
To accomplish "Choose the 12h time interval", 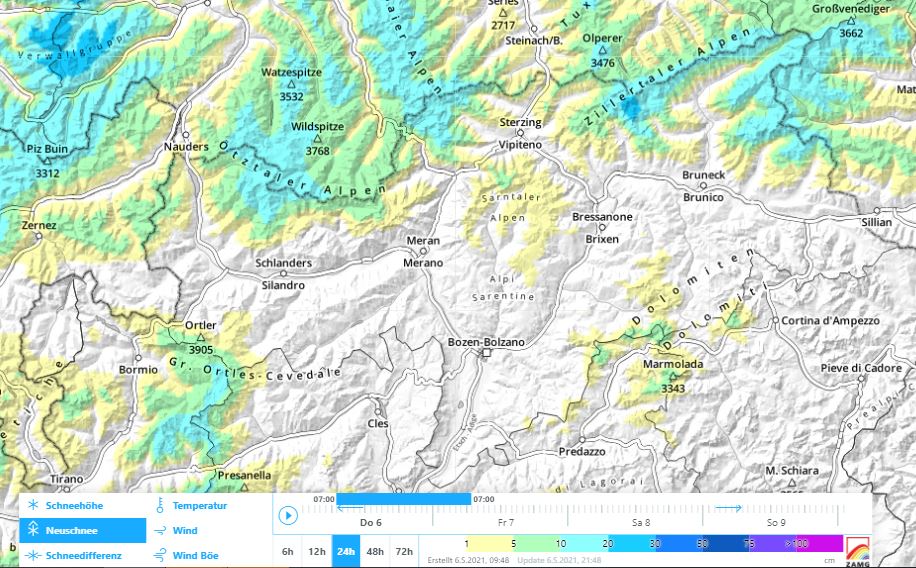I will coord(316,551).
